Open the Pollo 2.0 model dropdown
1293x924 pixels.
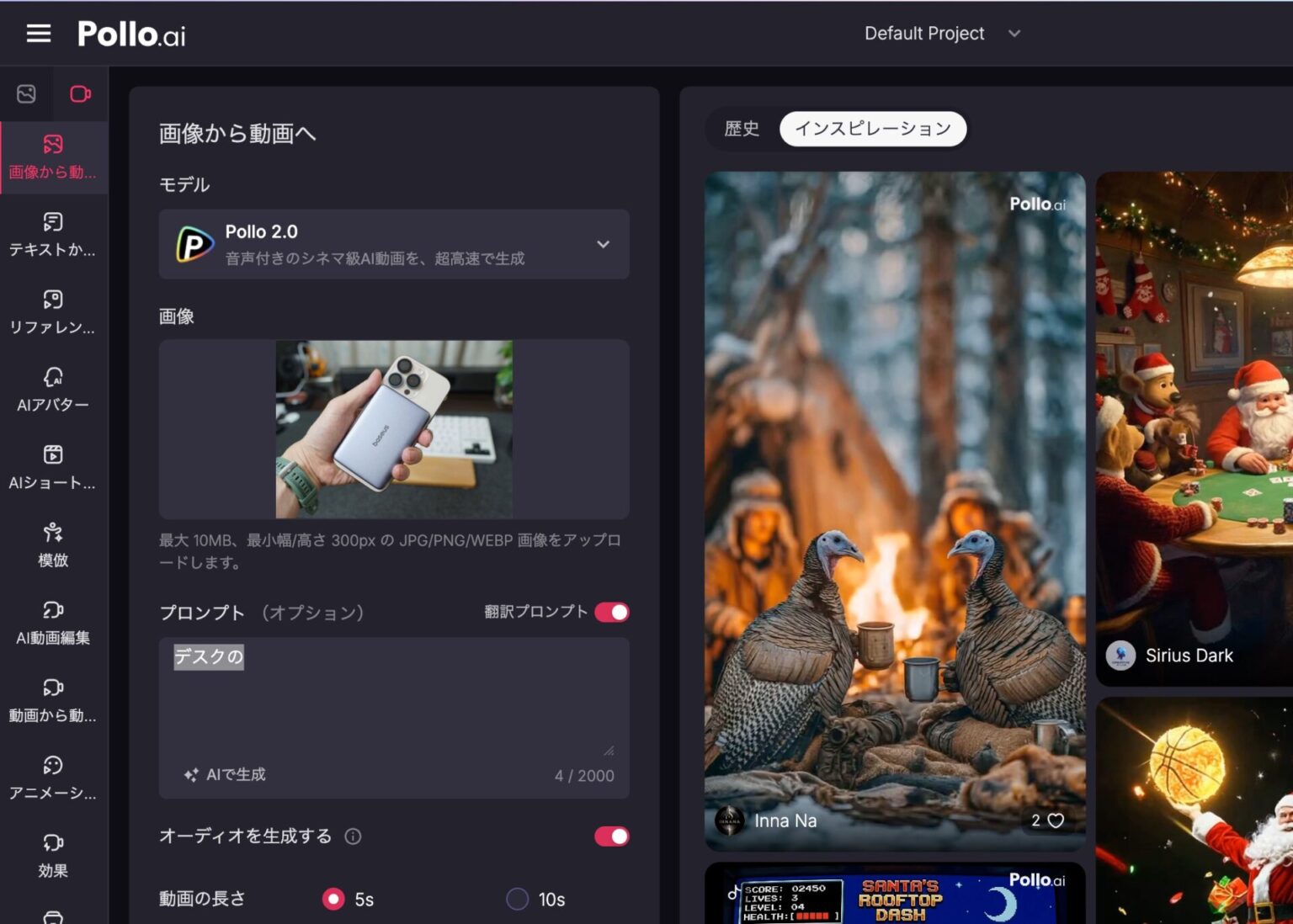pyautogui.click(x=393, y=244)
